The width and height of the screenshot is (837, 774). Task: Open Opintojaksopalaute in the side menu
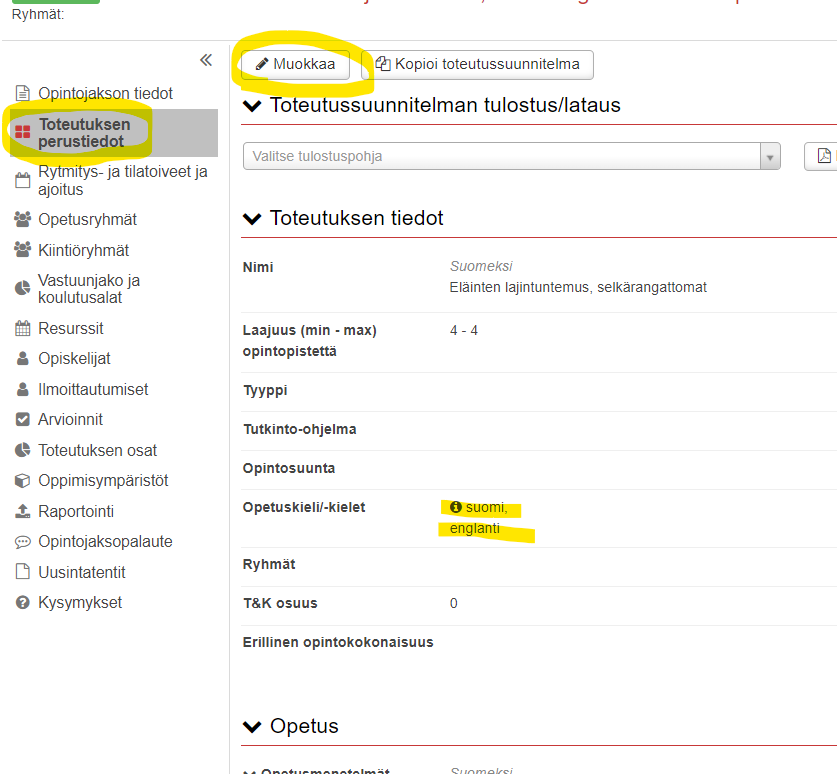pos(105,542)
